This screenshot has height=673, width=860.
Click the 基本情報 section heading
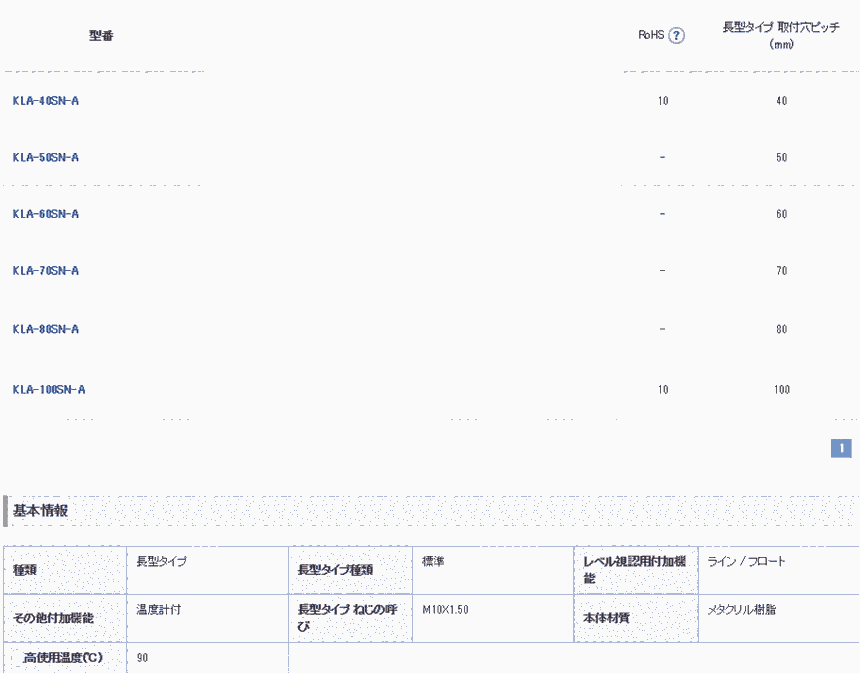tap(41, 511)
